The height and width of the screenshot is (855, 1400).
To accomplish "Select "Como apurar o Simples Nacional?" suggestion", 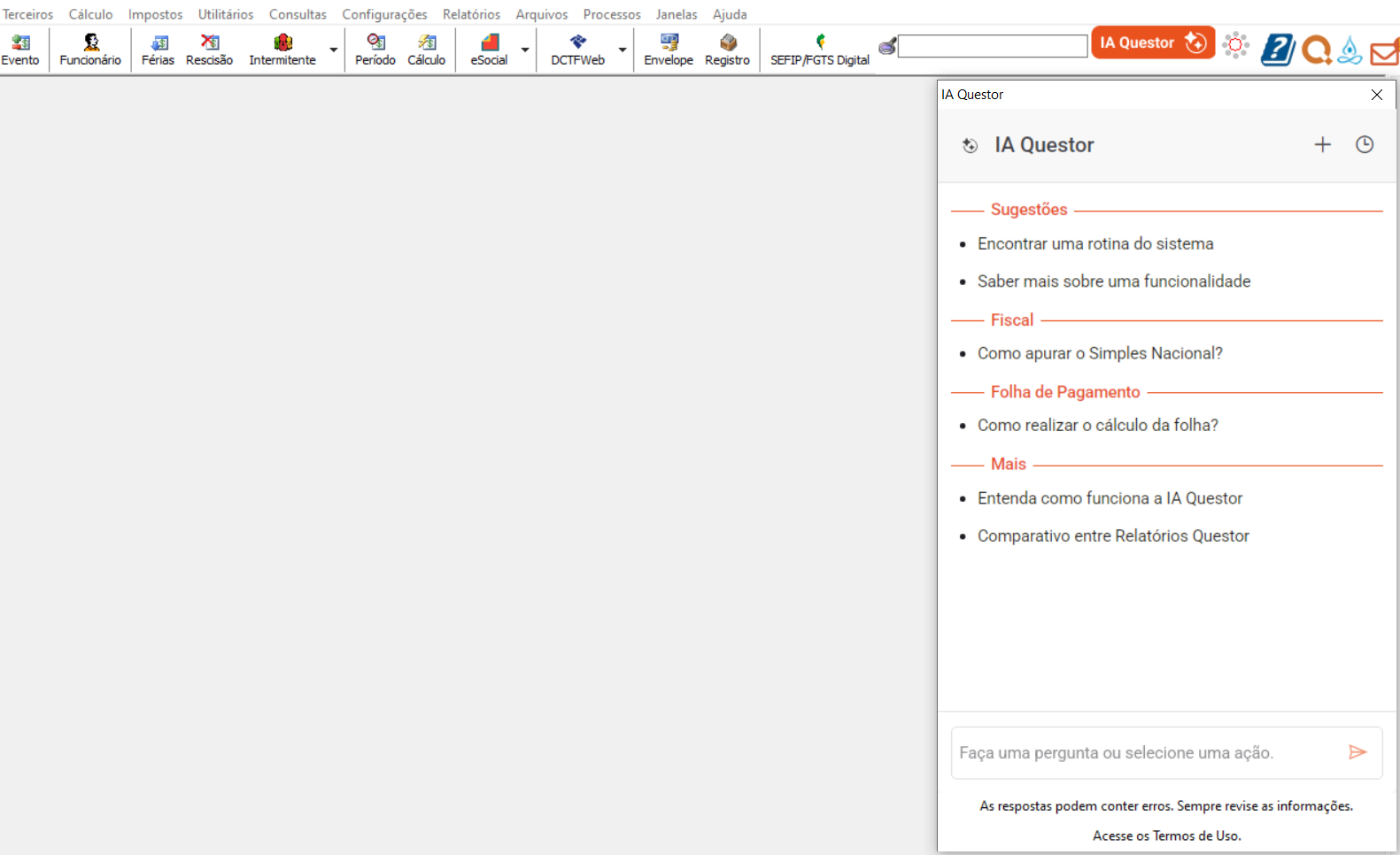I will coord(1100,353).
